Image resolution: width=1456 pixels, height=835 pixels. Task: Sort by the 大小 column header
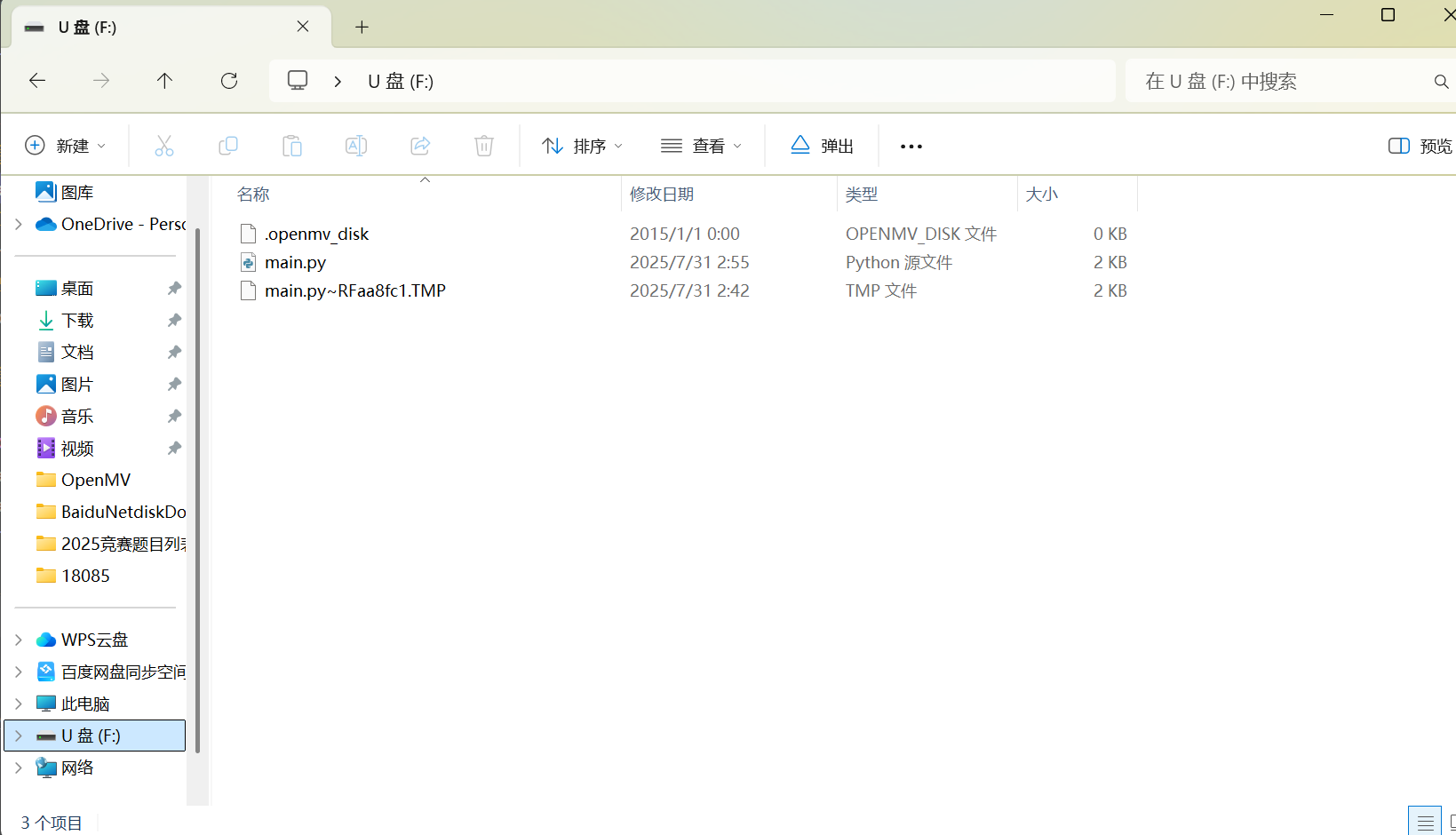pyautogui.click(x=1041, y=194)
